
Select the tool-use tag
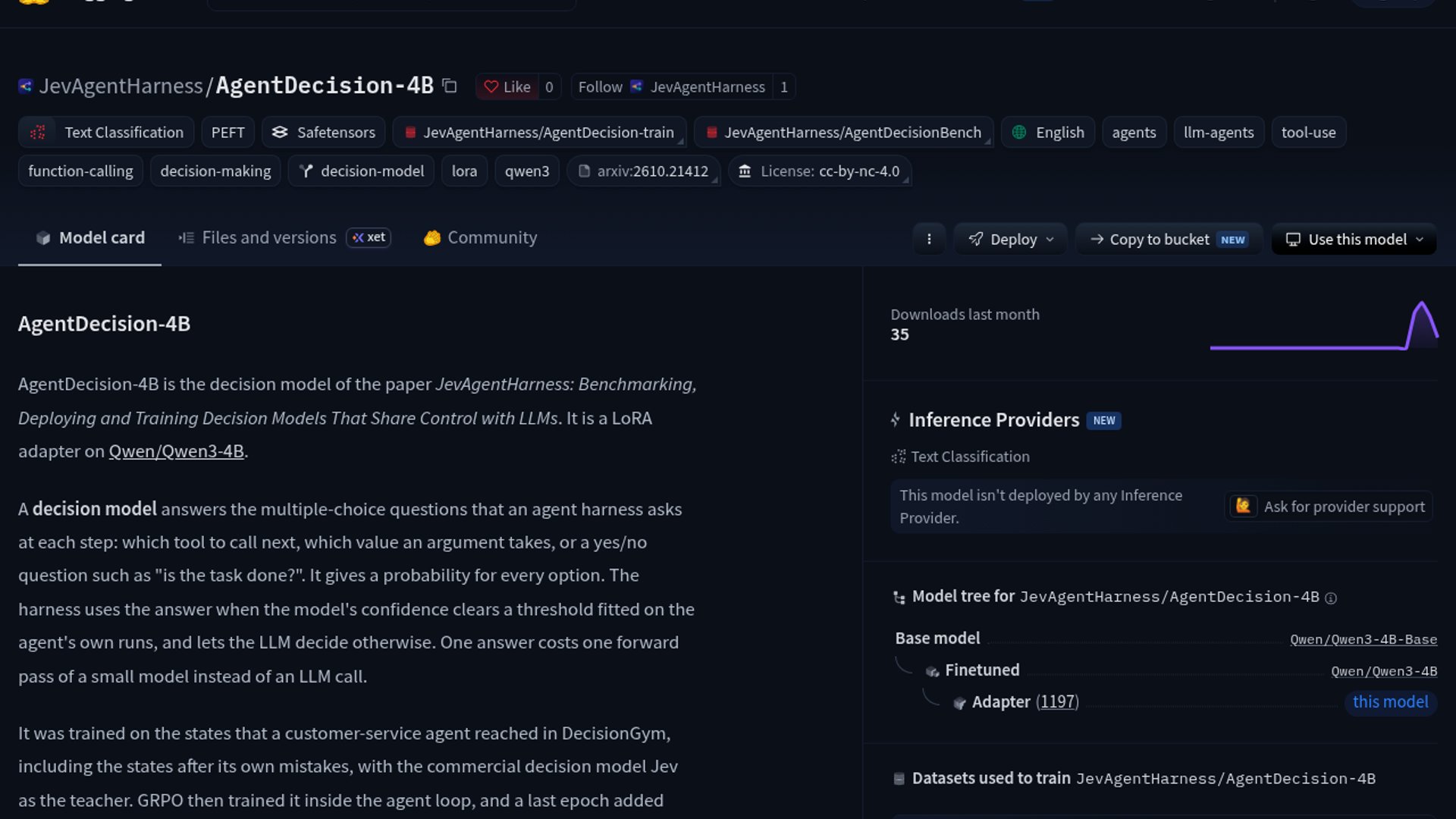(x=1308, y=132)
